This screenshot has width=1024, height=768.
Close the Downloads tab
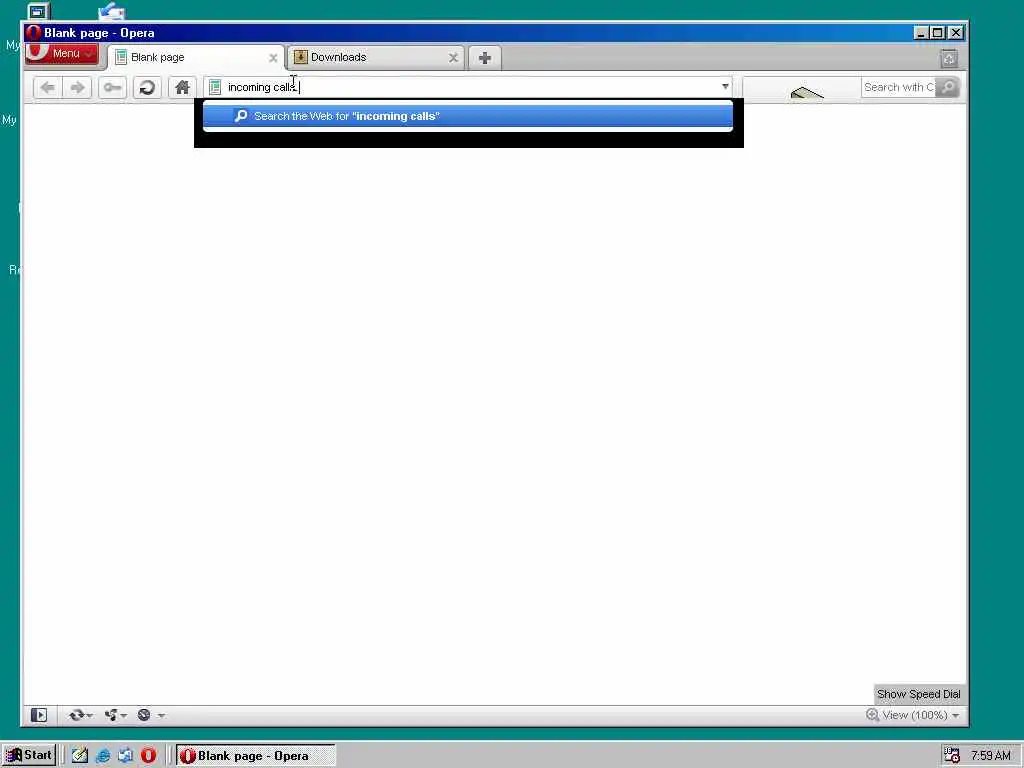click(453, 58)
